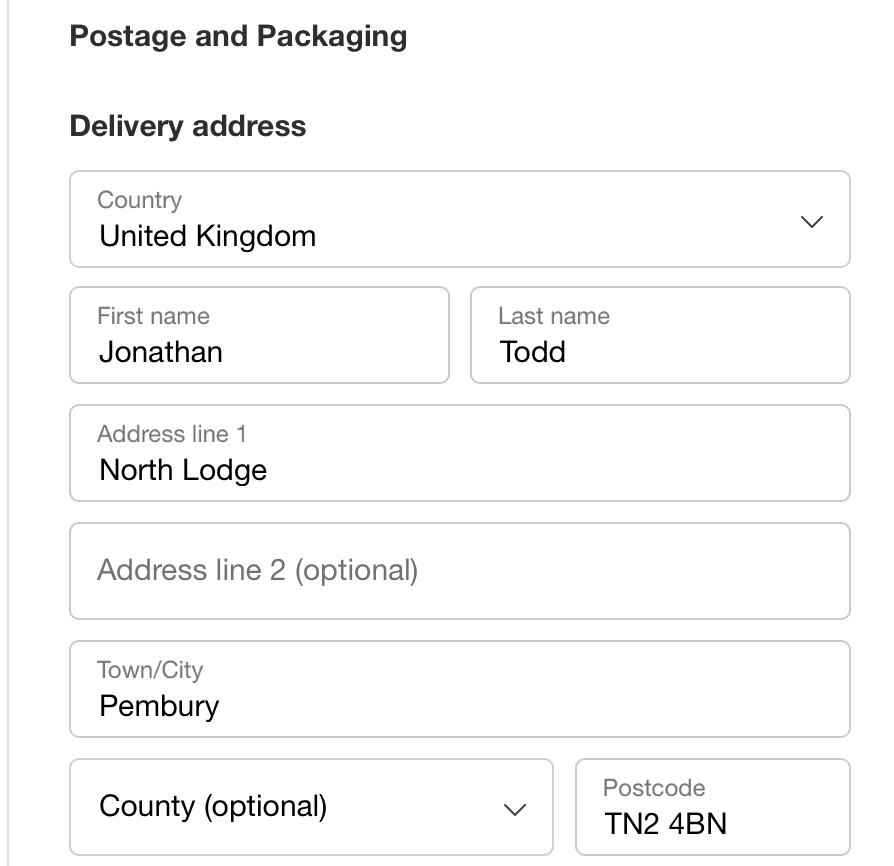The image size is (894, 866).
Task: Click into the Town/City field
Action: pyautogui.click(x=459, y=689)
